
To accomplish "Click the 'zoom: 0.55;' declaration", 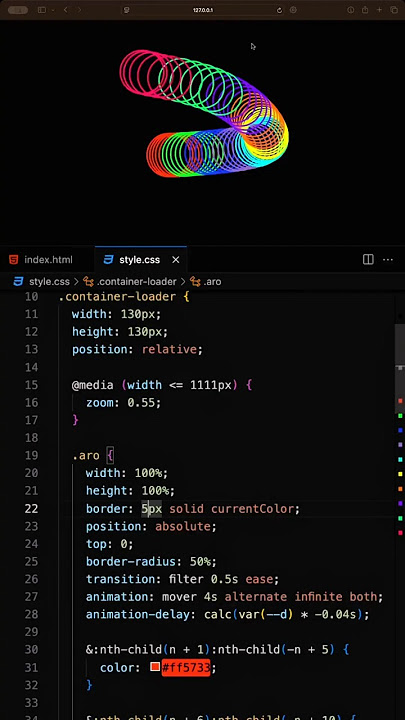I will click(x=124, y=403).
